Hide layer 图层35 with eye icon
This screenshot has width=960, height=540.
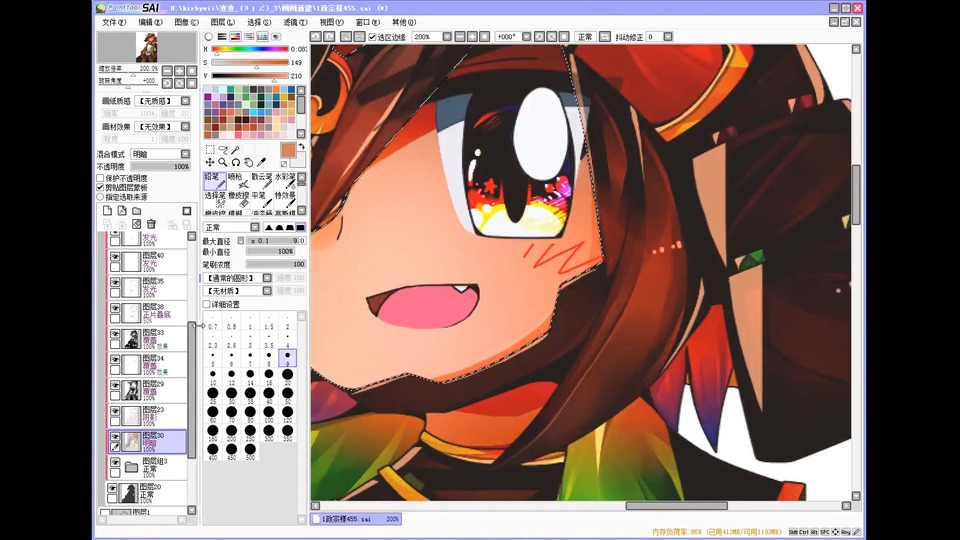click(115, 283)
